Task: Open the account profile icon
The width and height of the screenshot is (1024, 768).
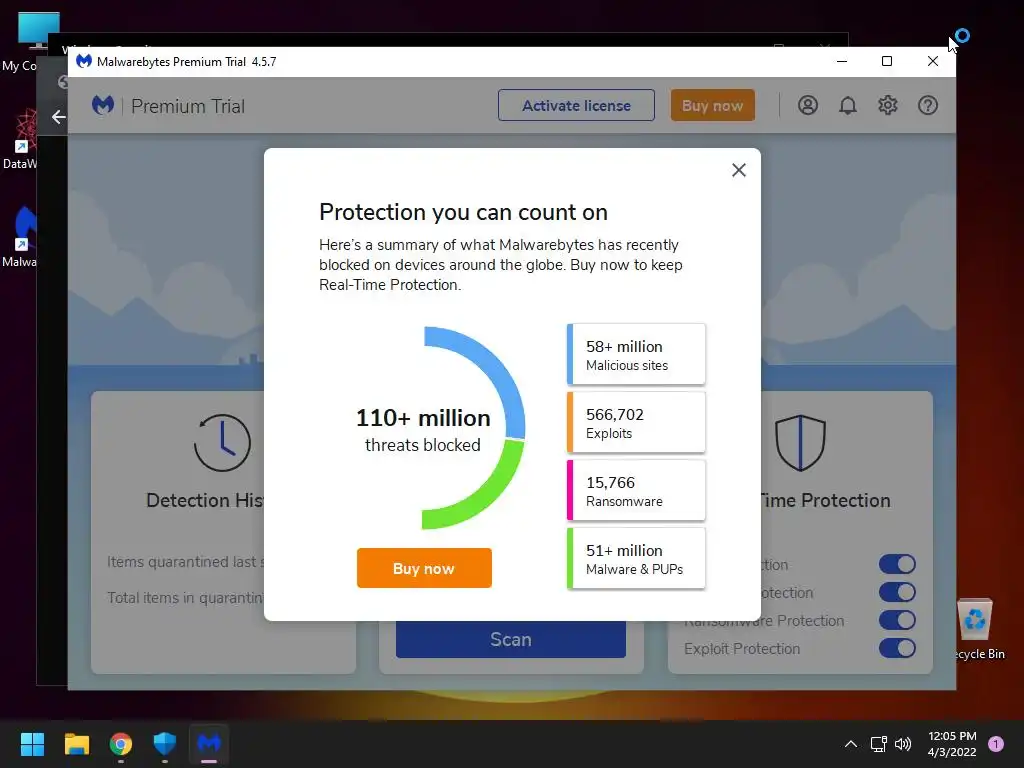Action: [808, 105]
